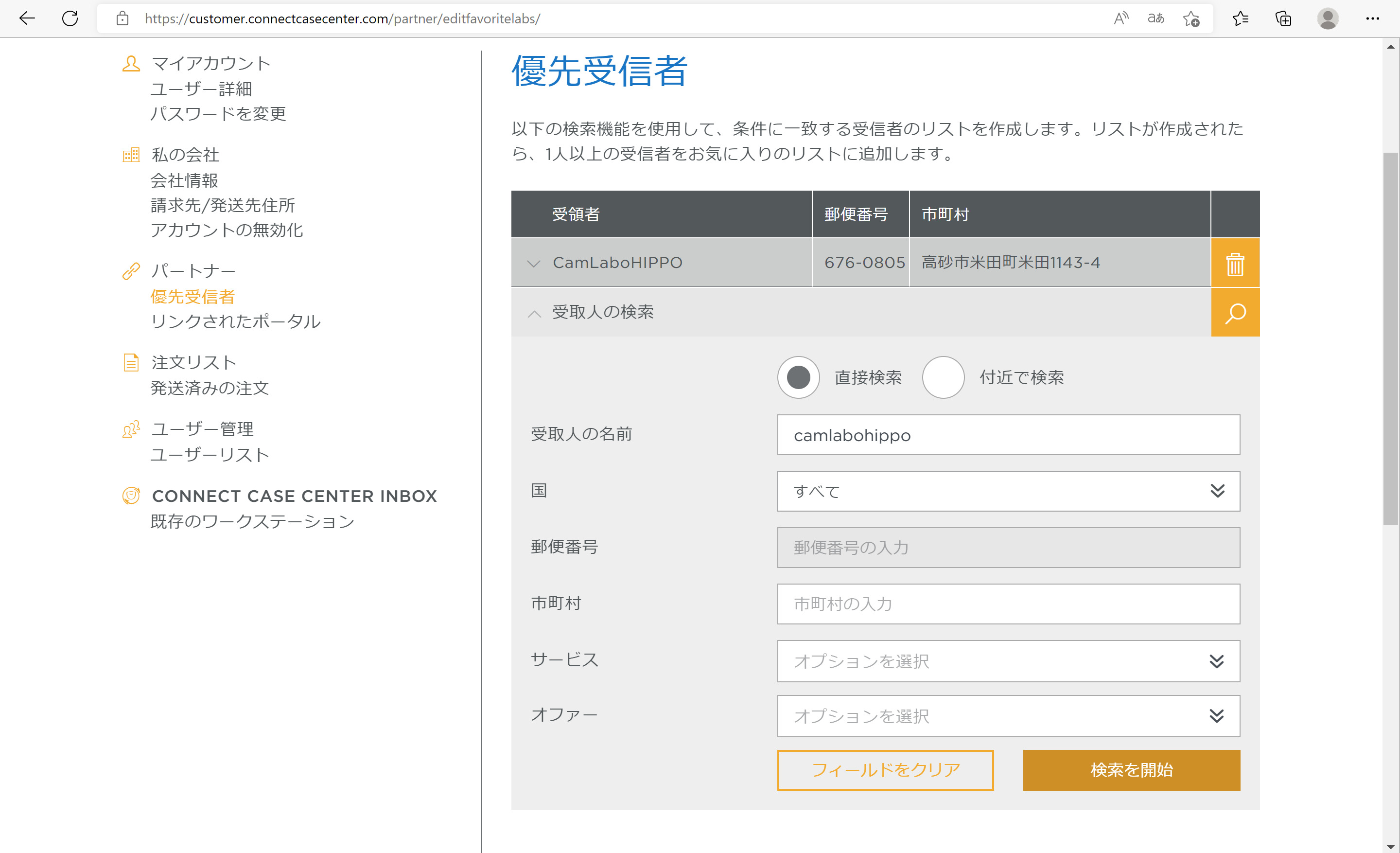Click the CamLaboHIPPO recipient name
Image resolution: width=1400 pixels, height=853 pixels.
click(617, 263)
